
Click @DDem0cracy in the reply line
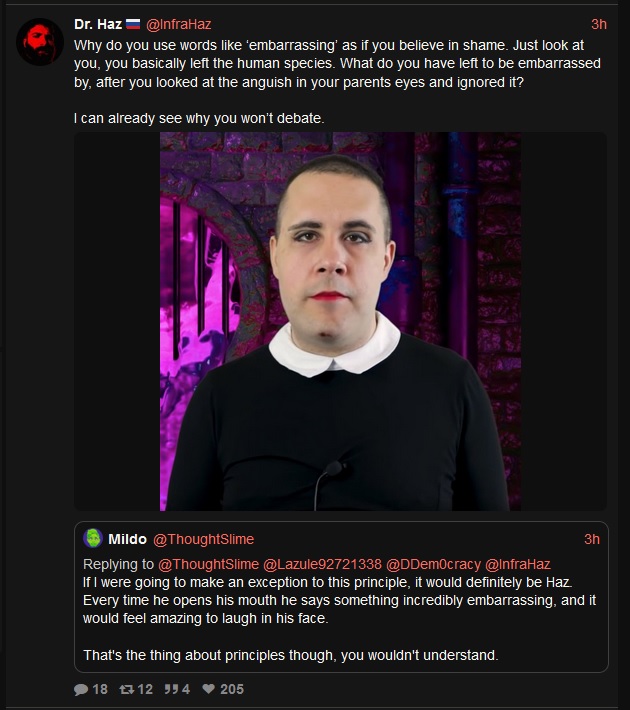pyautogui.click(x=433, y=564)
